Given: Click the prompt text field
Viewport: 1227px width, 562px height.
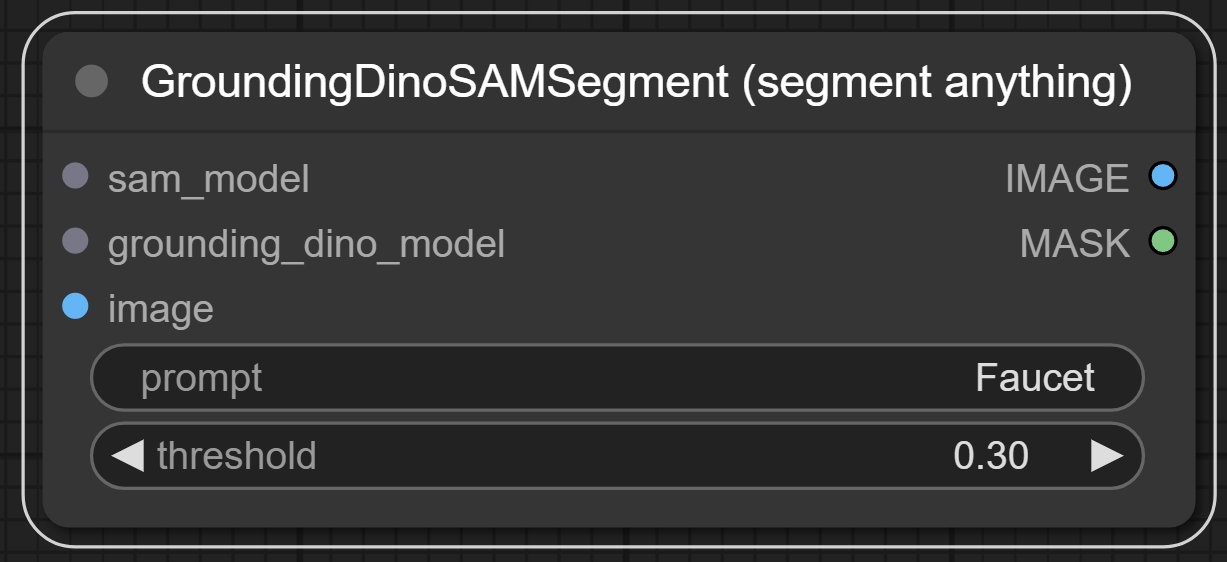Looking at the screenshot, I should coord(616,378).
